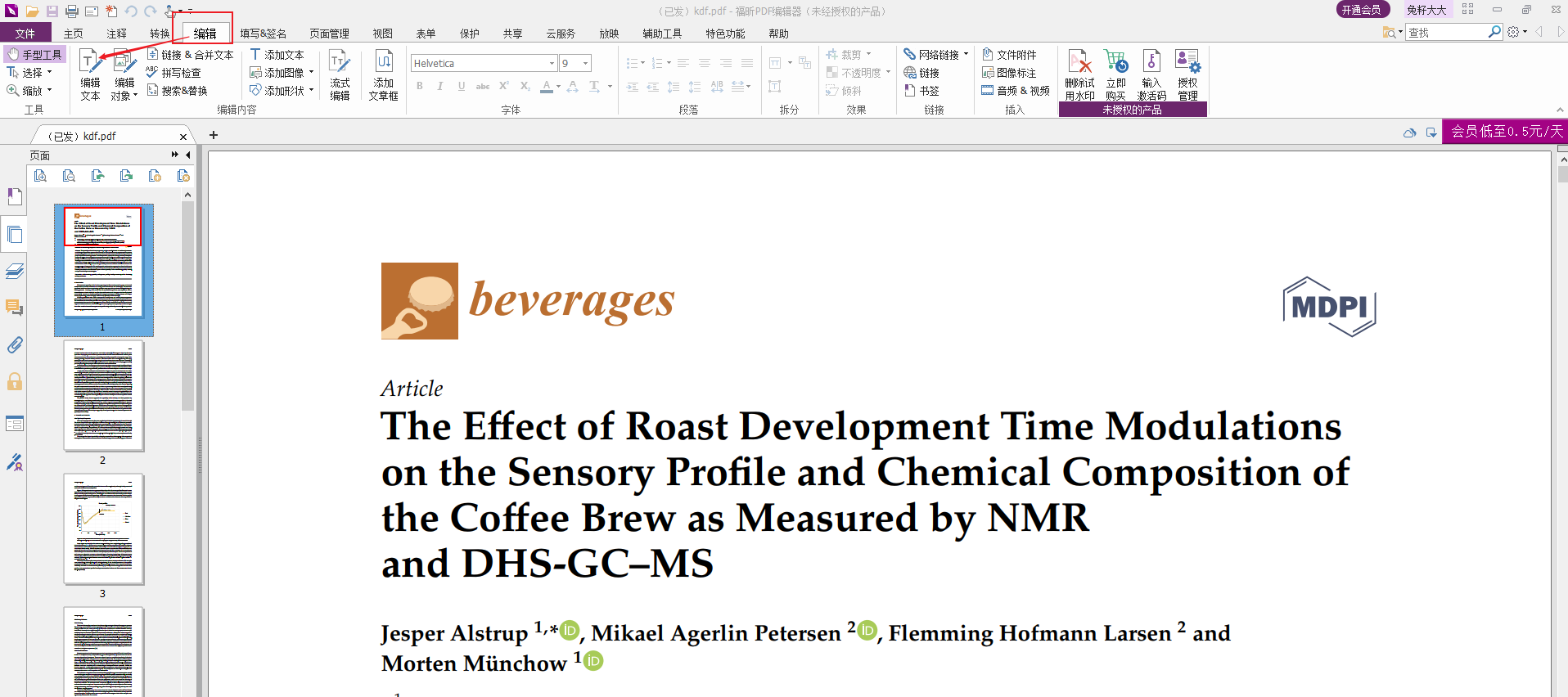Screen dimensions: 1568x697
Task: Toggle bold text formatting
Action: 420,86
